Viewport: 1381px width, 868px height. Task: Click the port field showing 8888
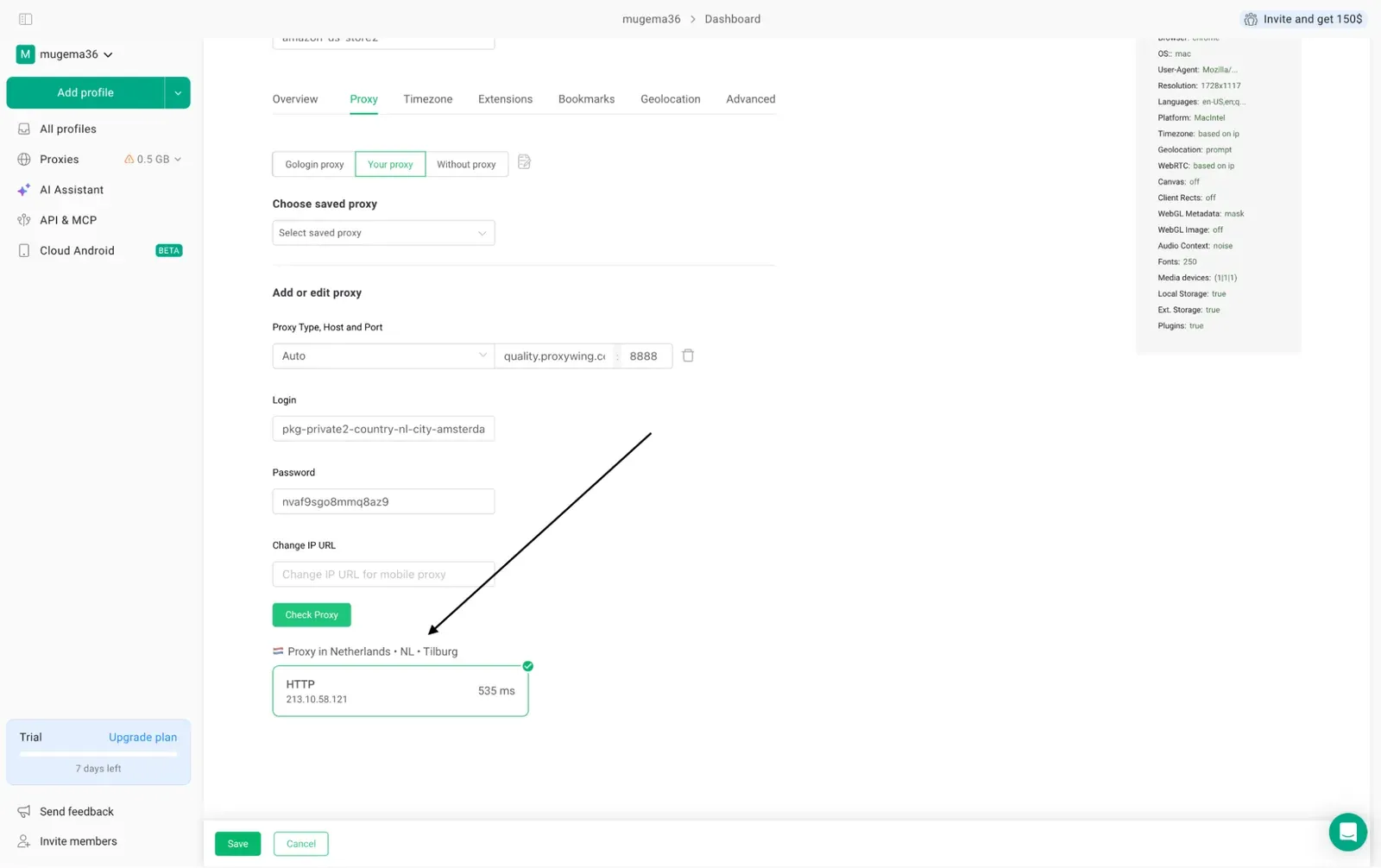tap(646, 355)
